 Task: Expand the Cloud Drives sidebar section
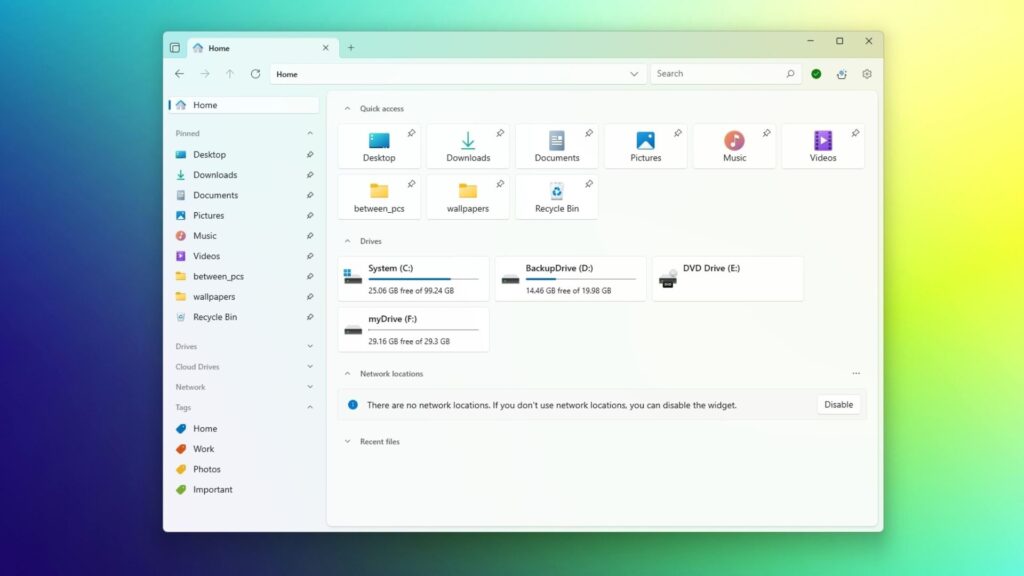click(310, 367)
